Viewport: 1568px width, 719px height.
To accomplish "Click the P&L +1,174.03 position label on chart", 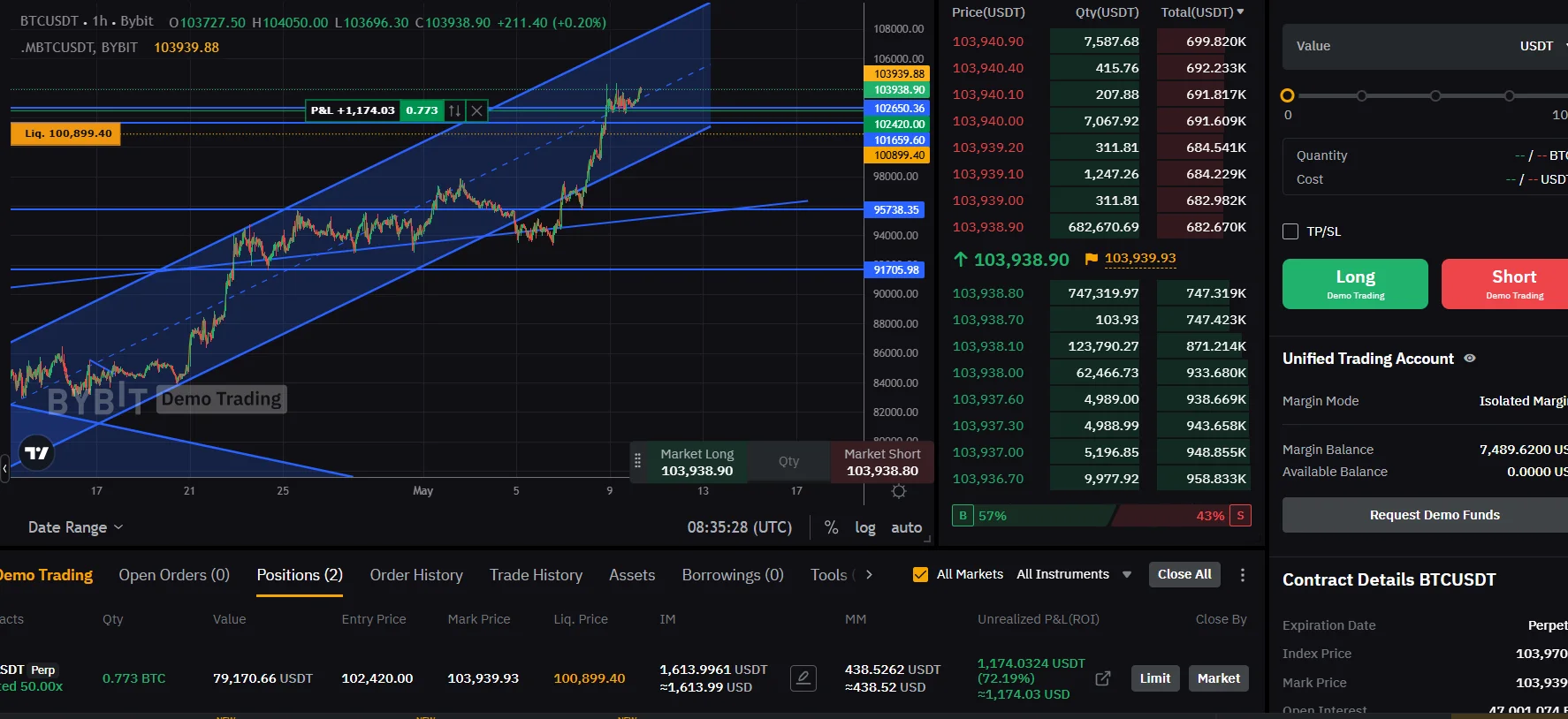I will (x=353, y=110).
